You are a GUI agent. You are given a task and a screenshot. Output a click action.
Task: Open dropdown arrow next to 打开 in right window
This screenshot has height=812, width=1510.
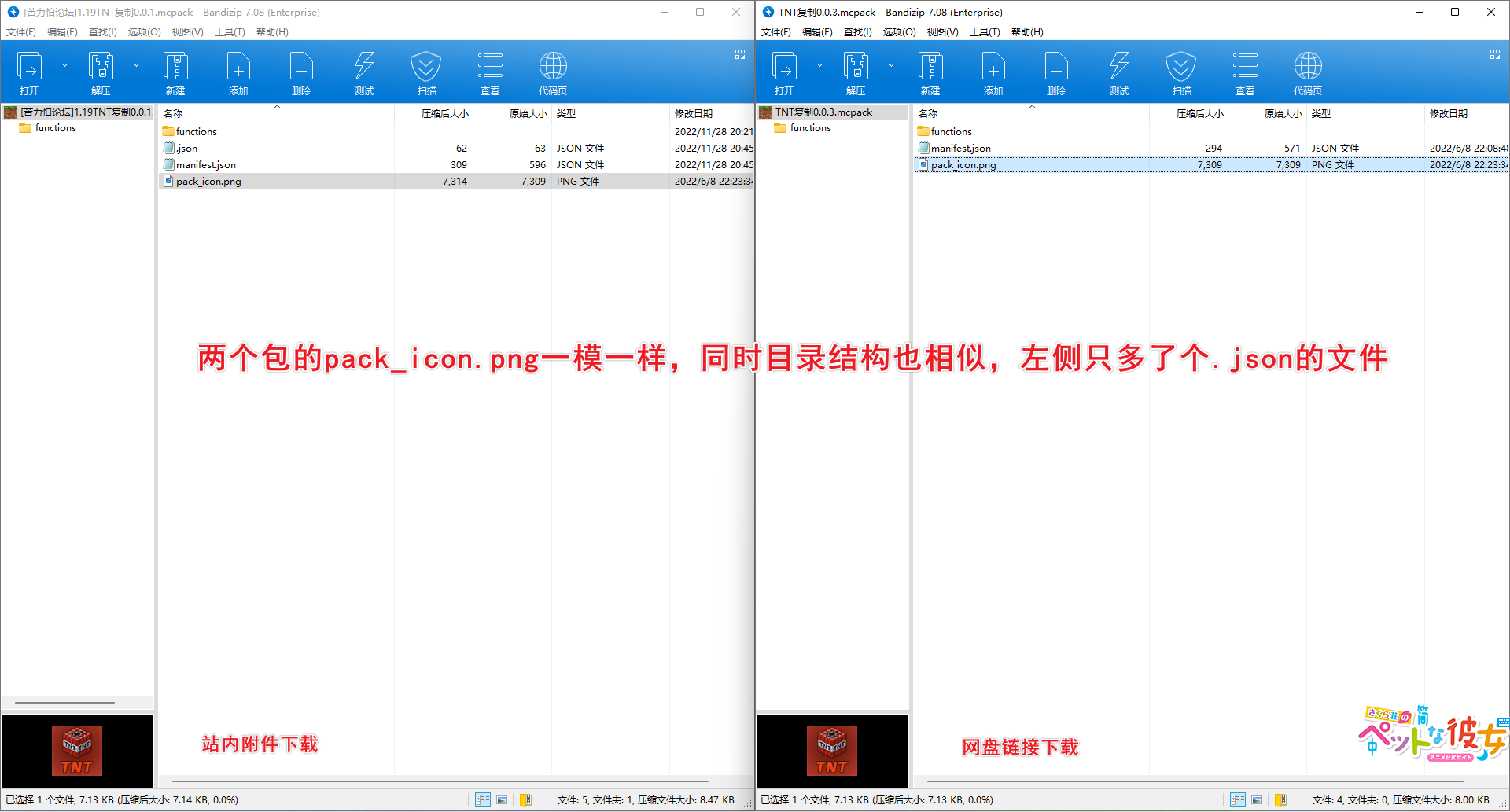[x=819, y=65]
